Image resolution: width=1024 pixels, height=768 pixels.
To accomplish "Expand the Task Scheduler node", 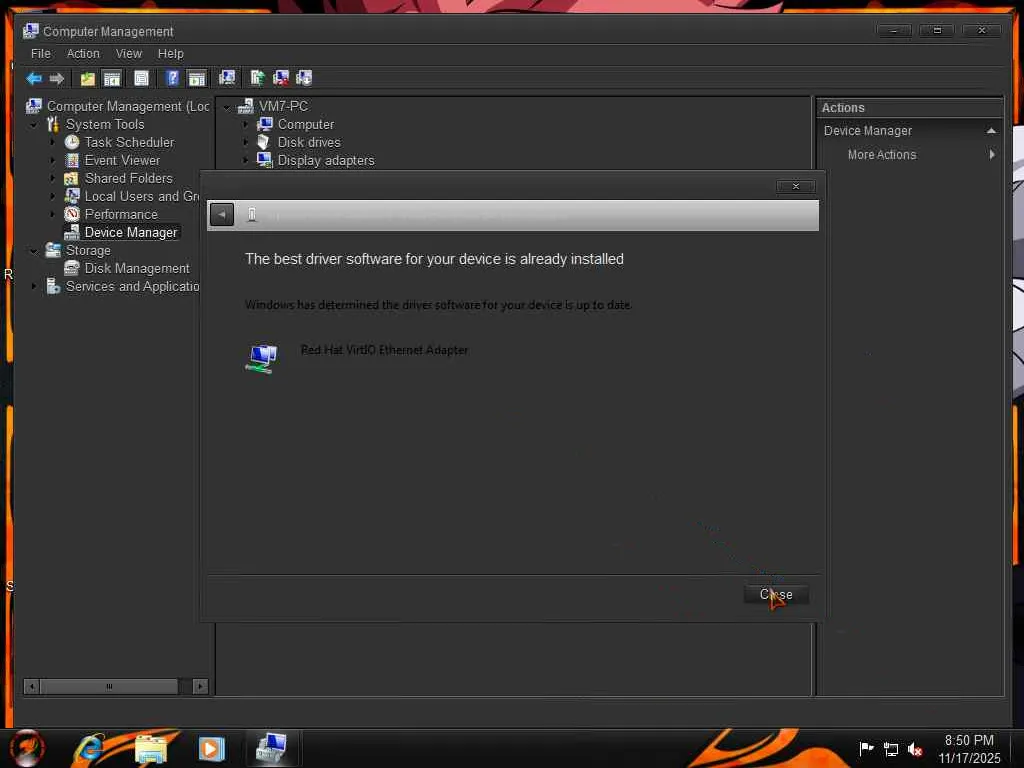I will pos(53,142).
